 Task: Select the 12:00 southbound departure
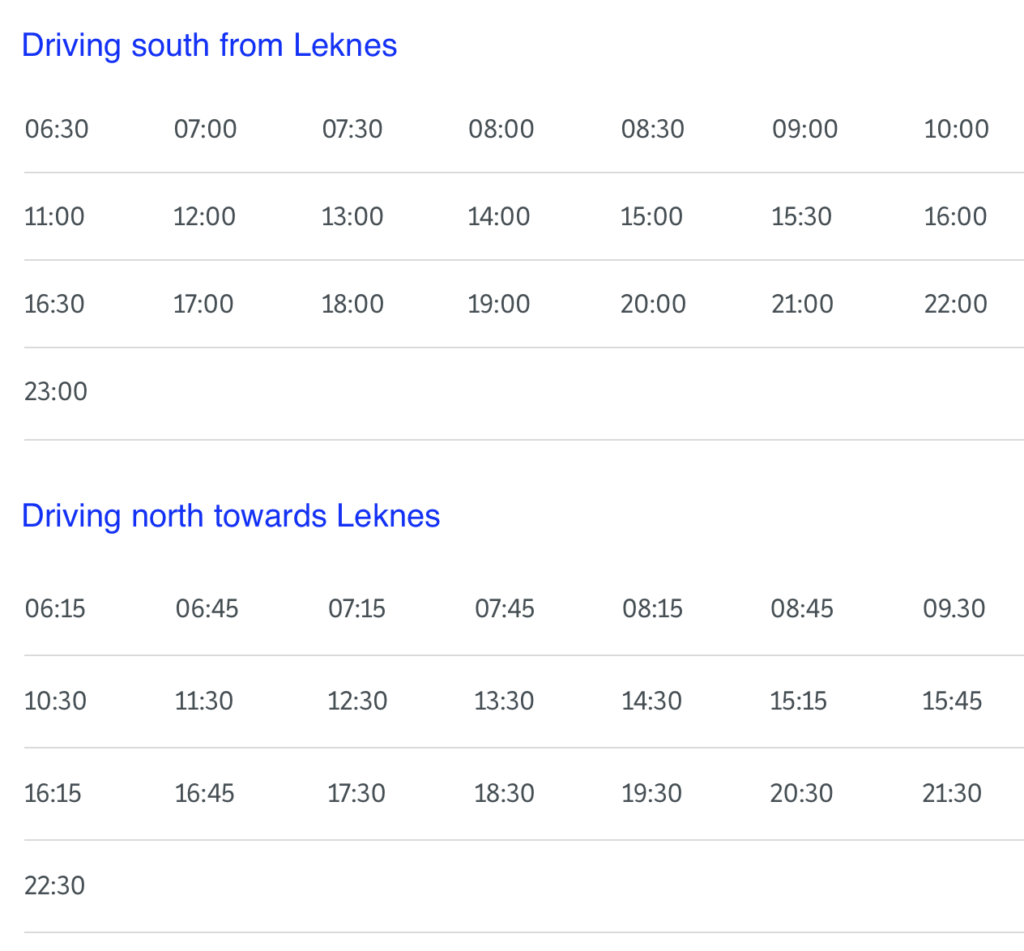[x=204, y=216]
